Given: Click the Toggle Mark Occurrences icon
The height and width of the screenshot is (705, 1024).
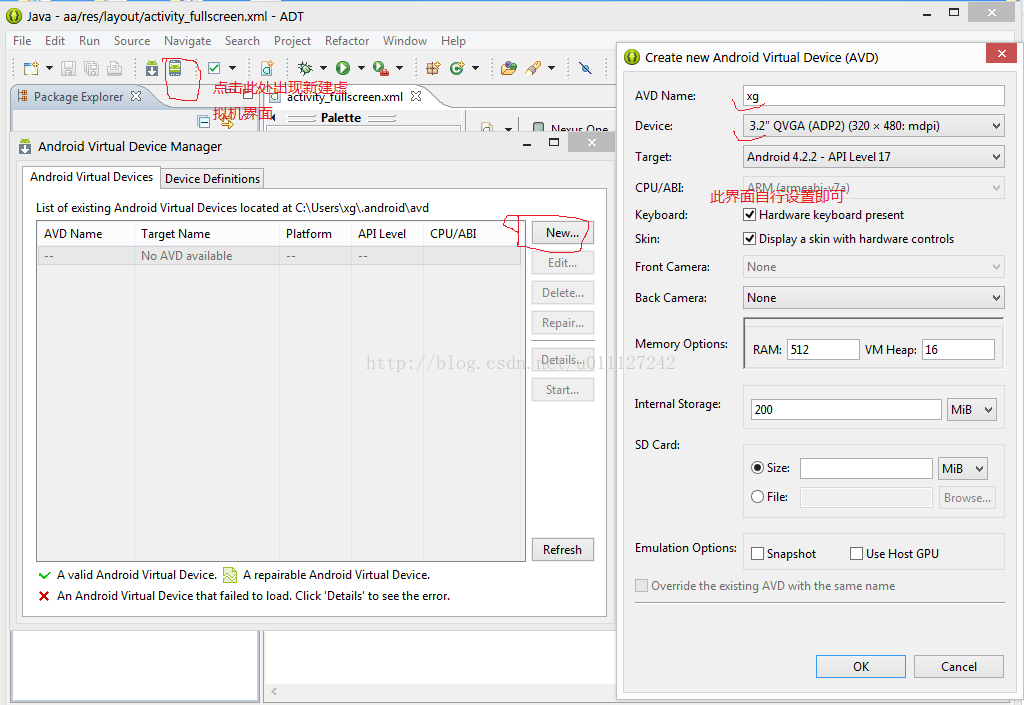Looking at the screenshot, I should pyautogui.click(x=585, y=68).
